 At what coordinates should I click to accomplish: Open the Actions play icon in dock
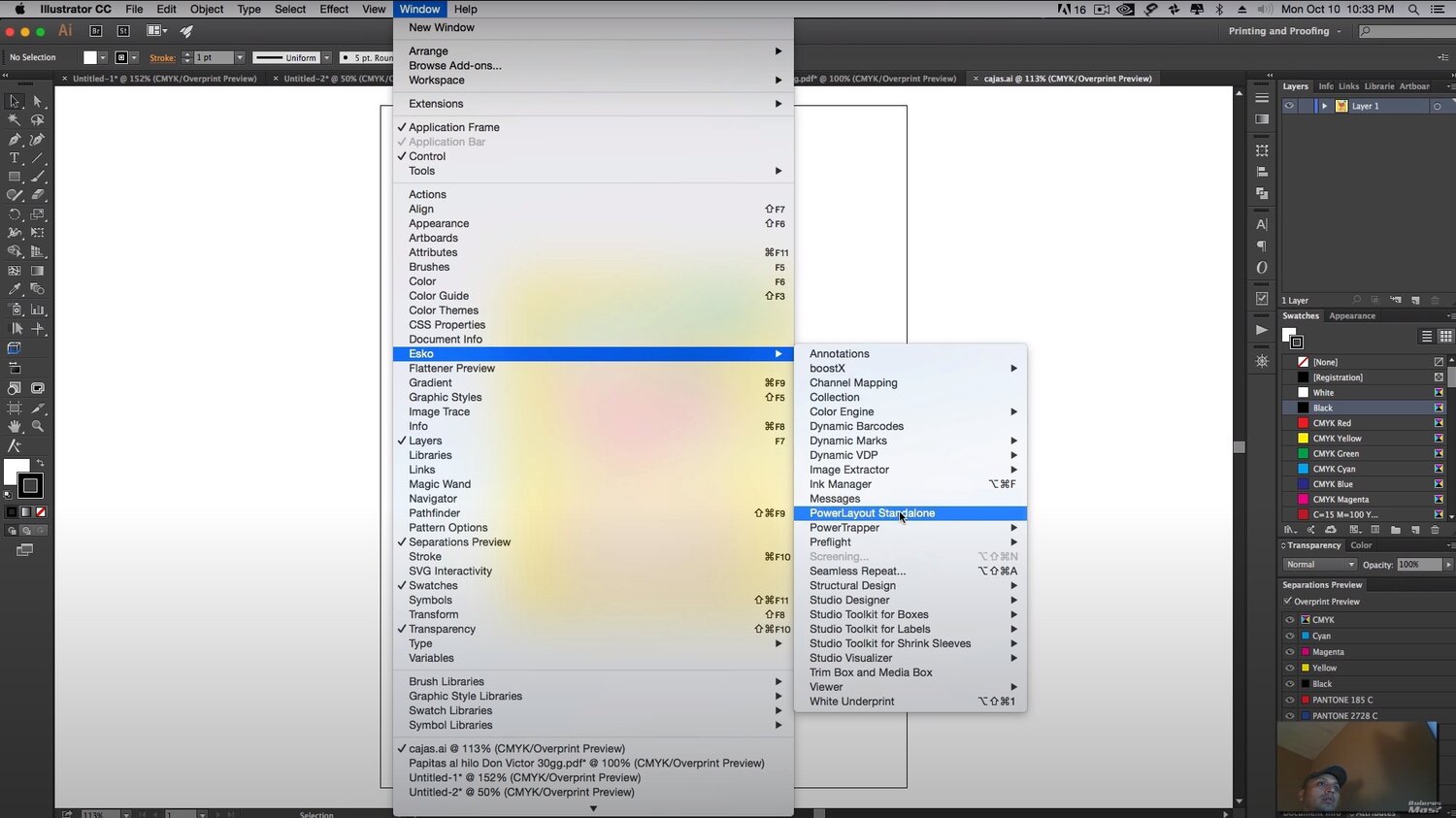(x=1262, y=330)
